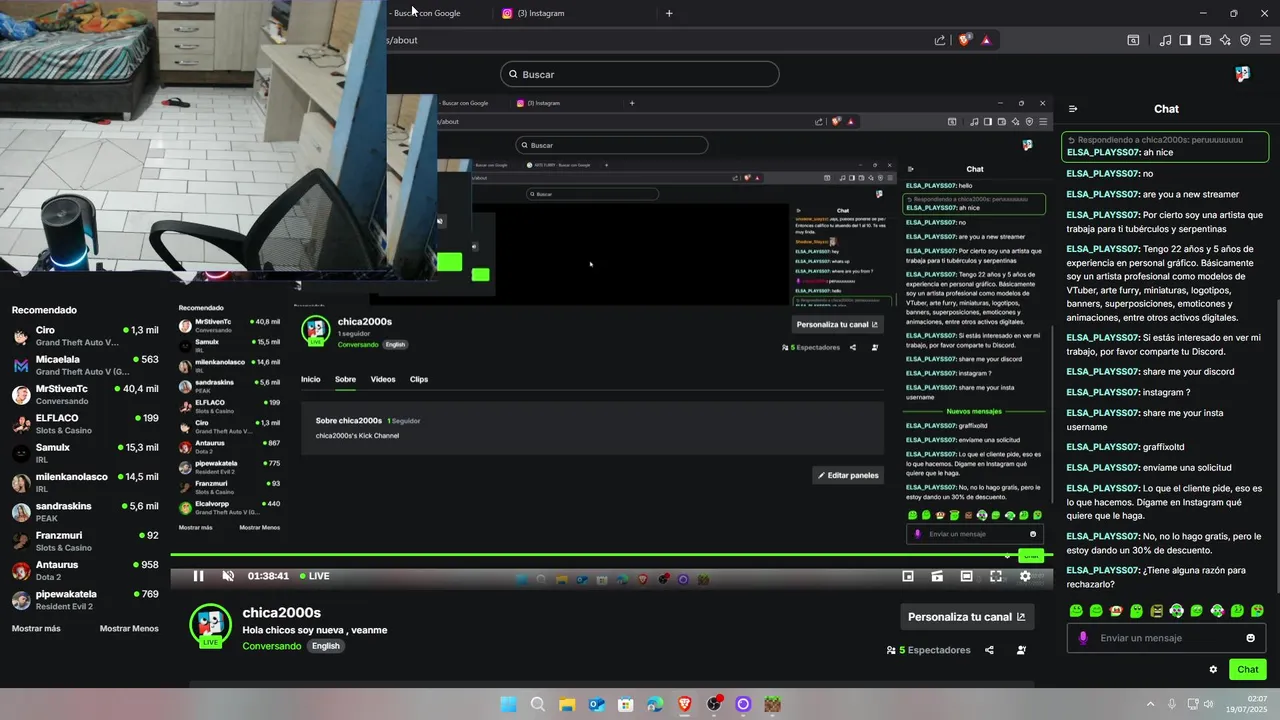Open Brave Wallet icon
1280x720 pixels.
1205,40
